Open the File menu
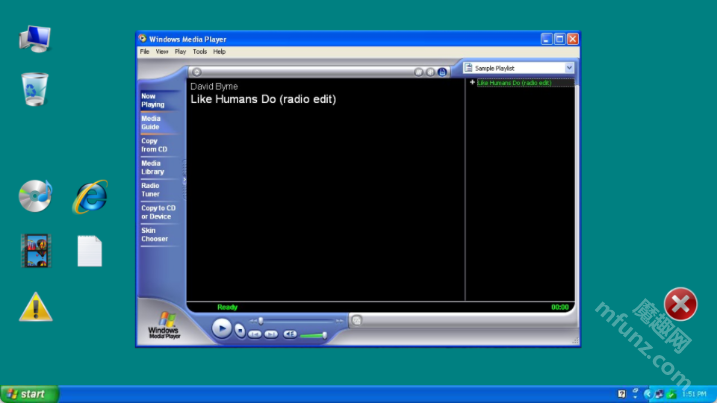 coord(144,51)
